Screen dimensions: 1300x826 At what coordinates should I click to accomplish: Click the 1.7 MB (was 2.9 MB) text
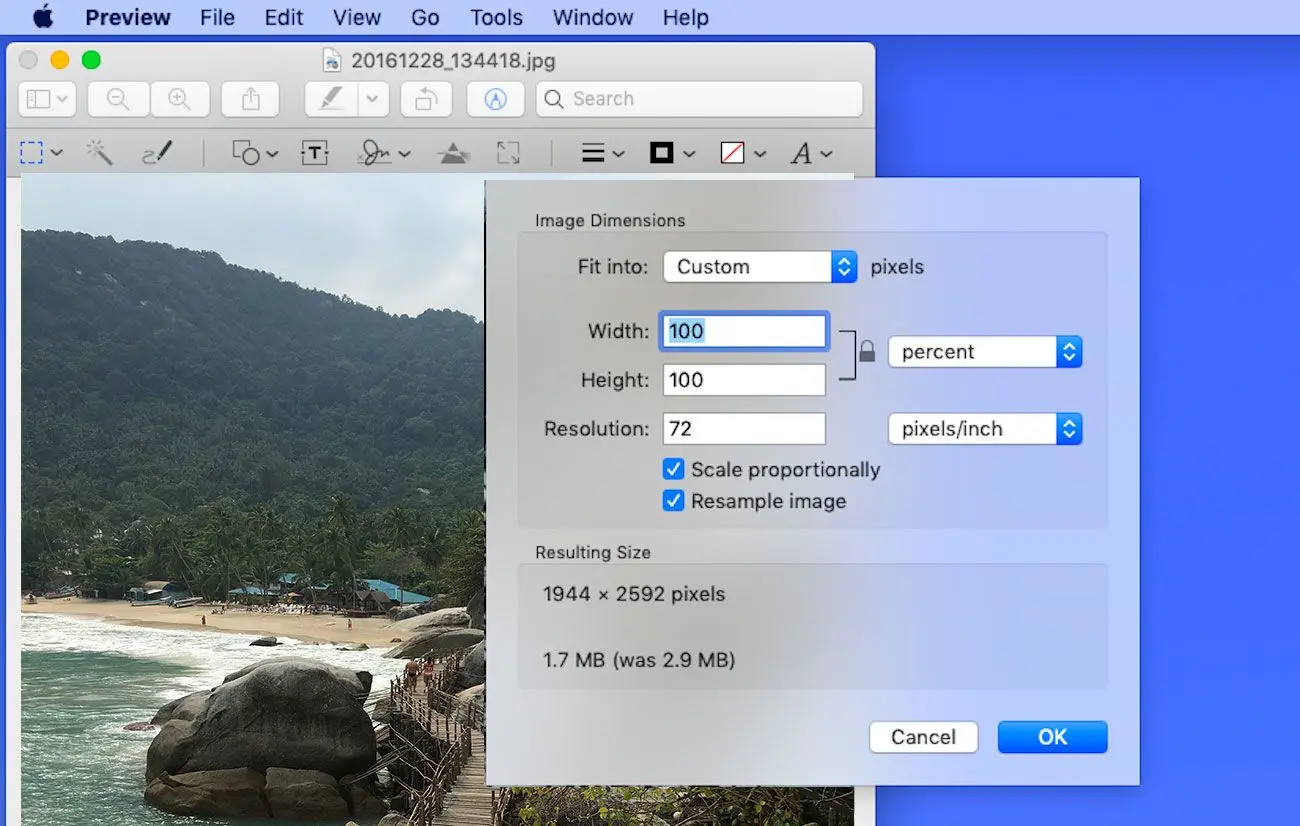(639, 660)
